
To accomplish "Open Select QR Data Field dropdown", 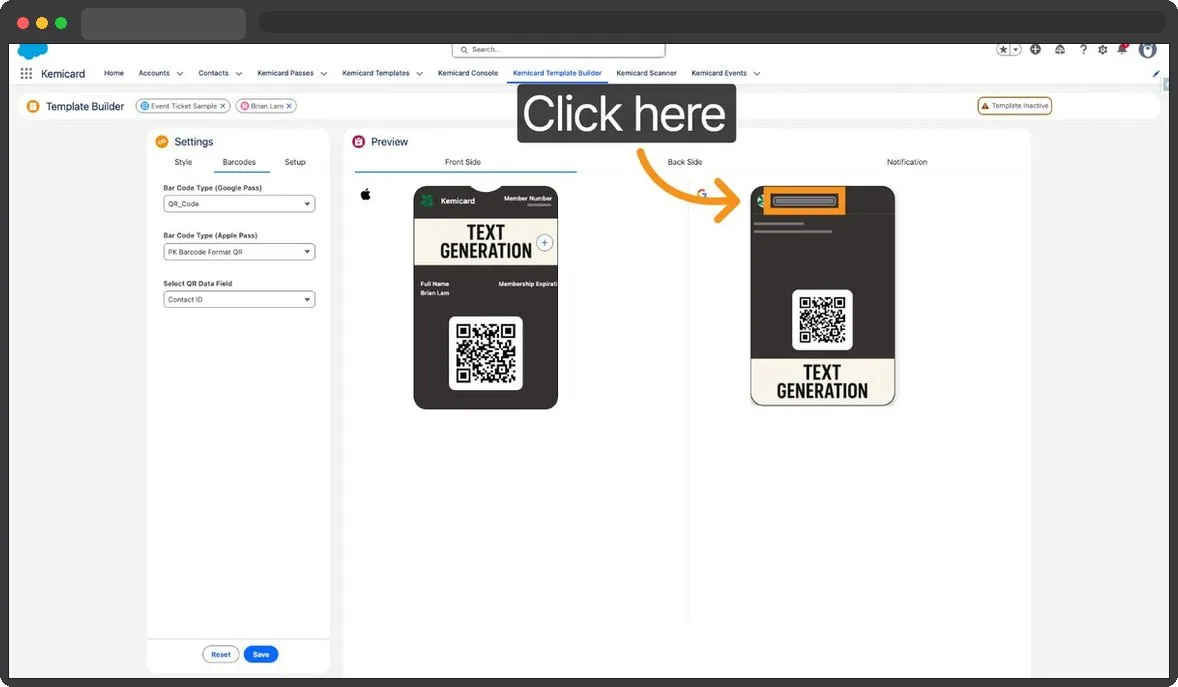I will [239, 299].
